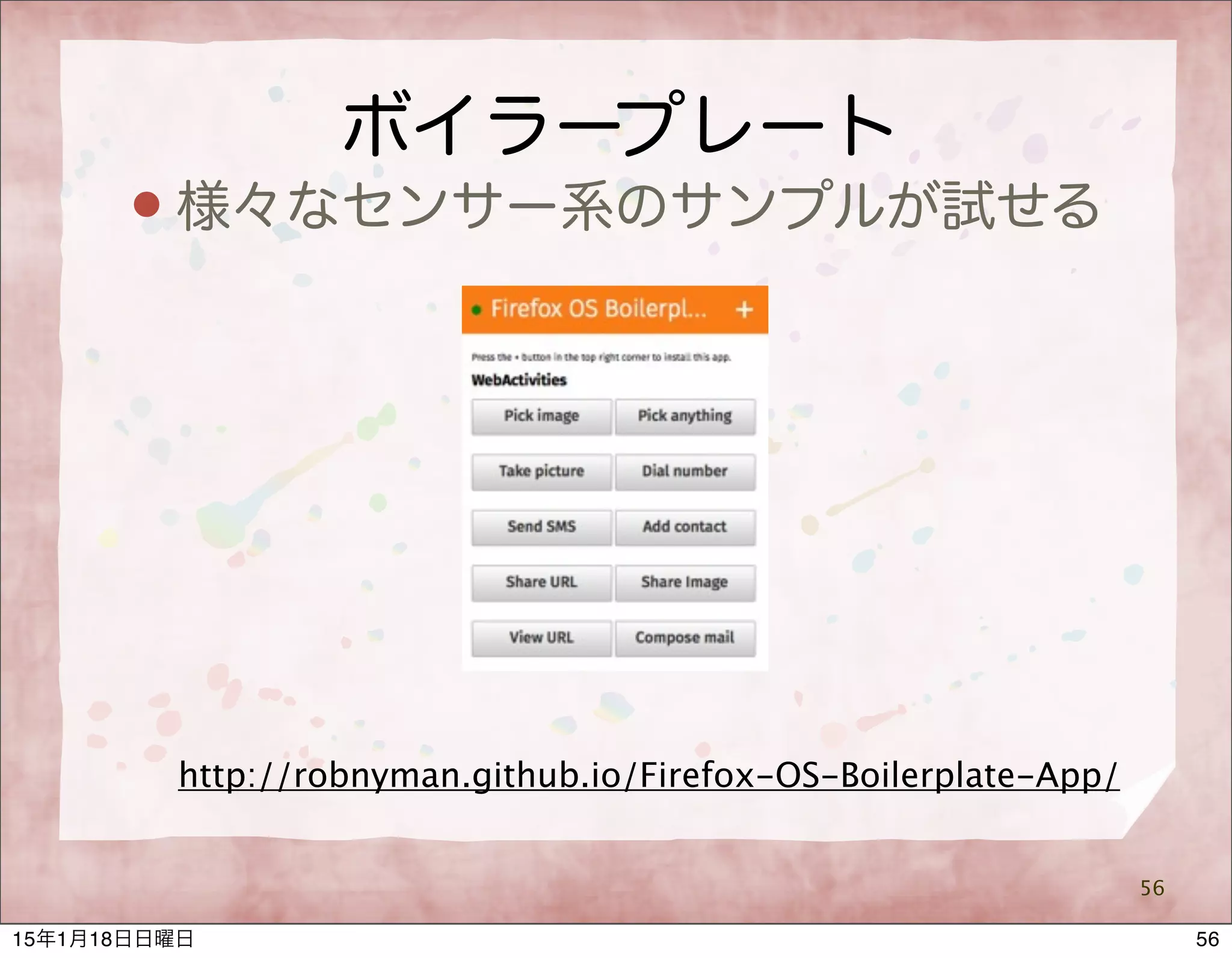
Task: Click the bullet text 様々なセンサー系のサンプルが試せる
Action: (639, 206)
